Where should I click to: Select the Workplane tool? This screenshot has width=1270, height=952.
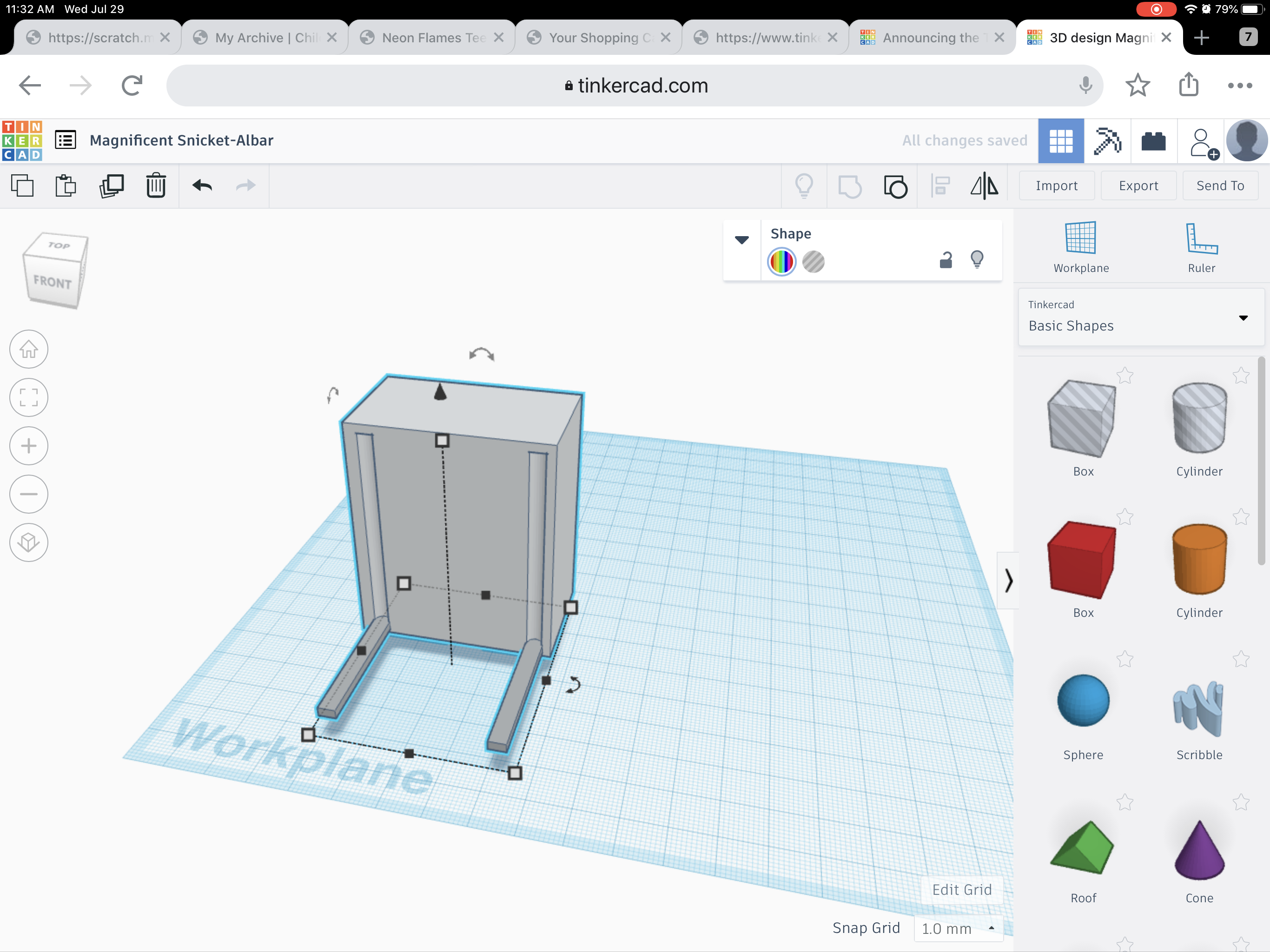1081,247
